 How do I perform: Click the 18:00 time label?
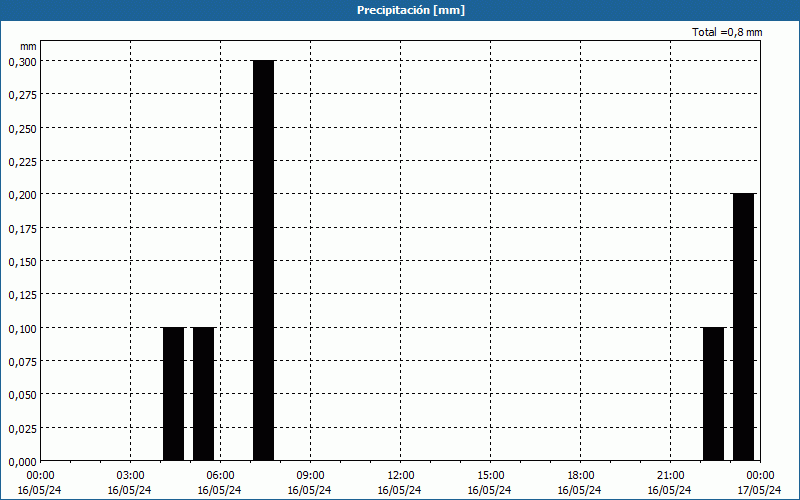click(580, 476)
